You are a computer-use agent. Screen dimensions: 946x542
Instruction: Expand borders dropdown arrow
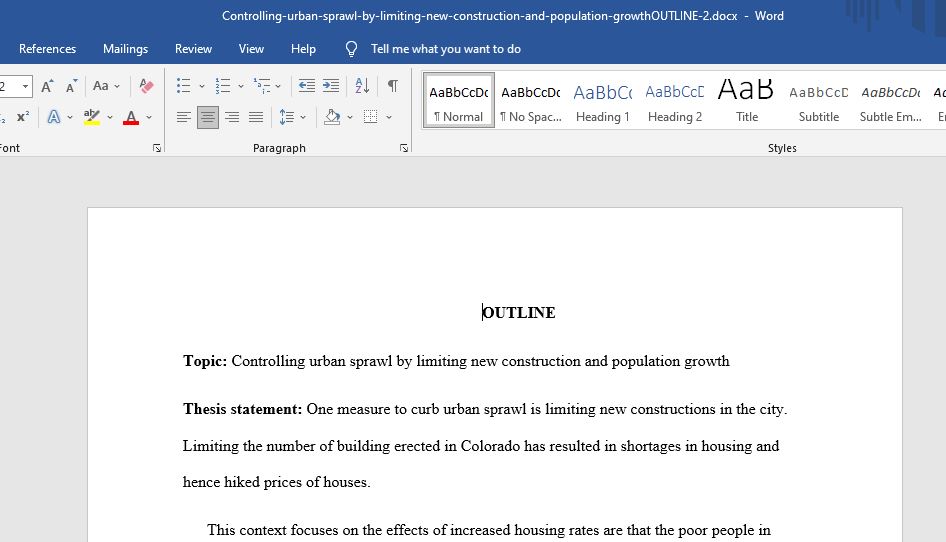click(389, 117)
